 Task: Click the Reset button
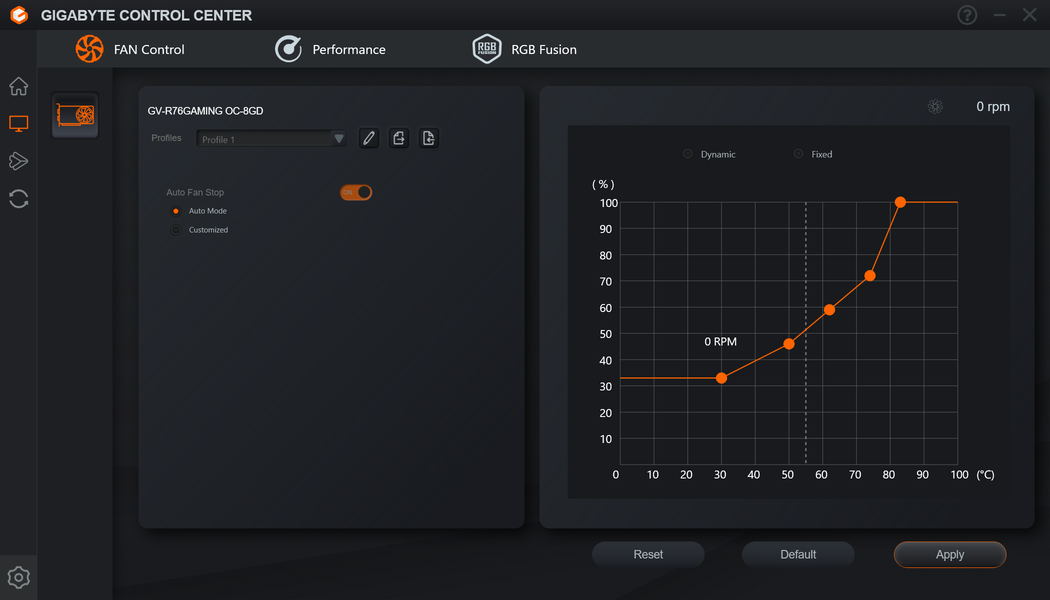click(x=648, y=554)
